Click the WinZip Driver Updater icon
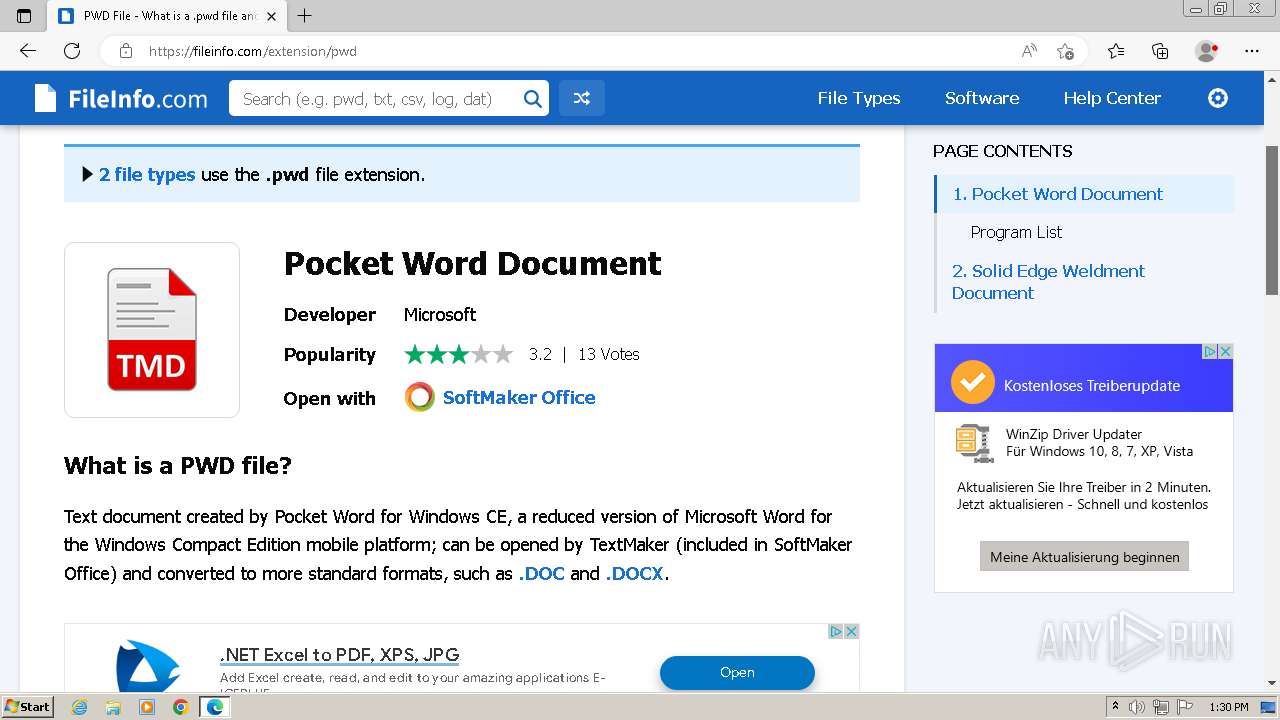The image size is (1280, 720). point(973,442)
